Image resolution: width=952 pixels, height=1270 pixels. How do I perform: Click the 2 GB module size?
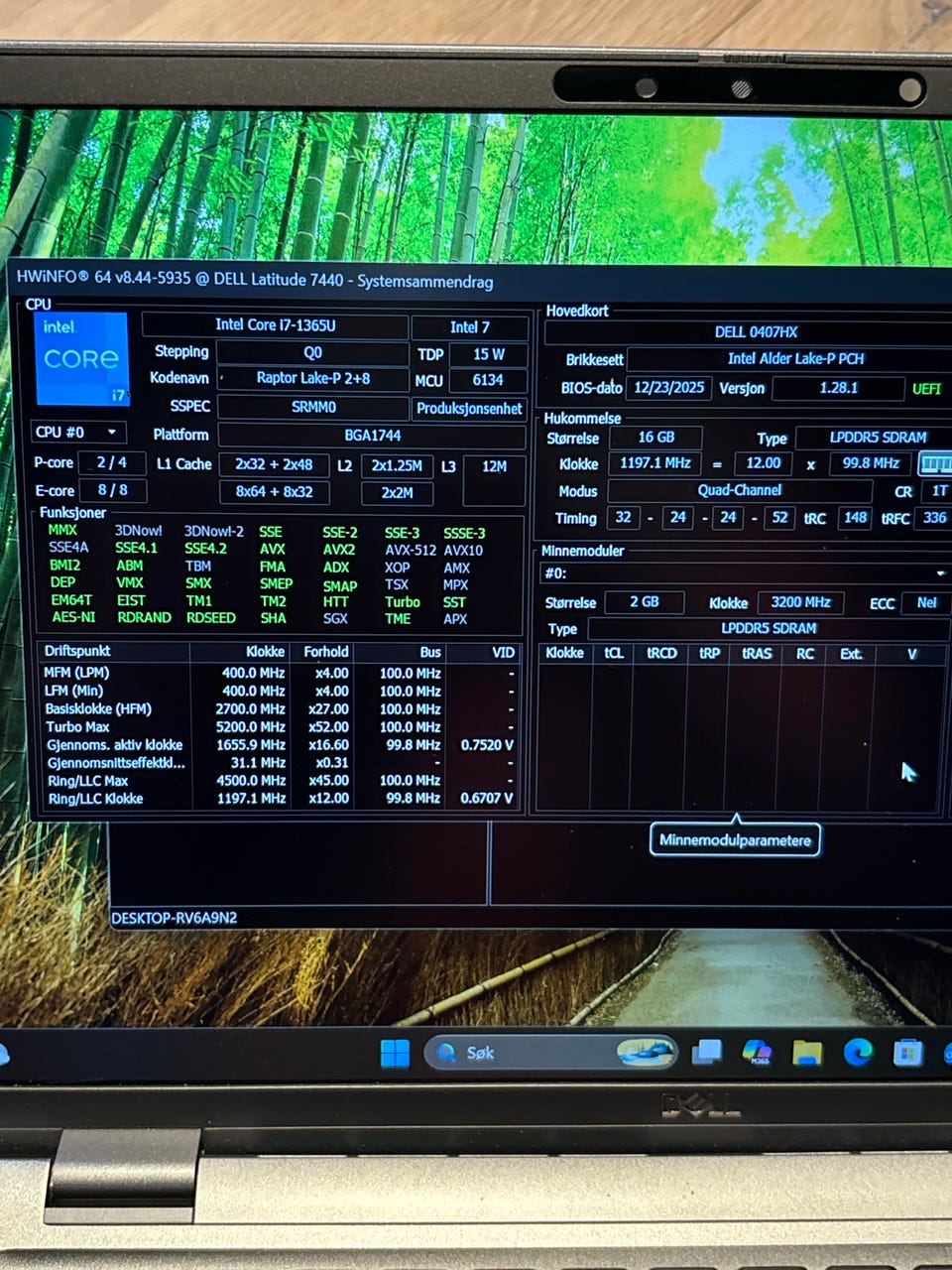[645, 602]
